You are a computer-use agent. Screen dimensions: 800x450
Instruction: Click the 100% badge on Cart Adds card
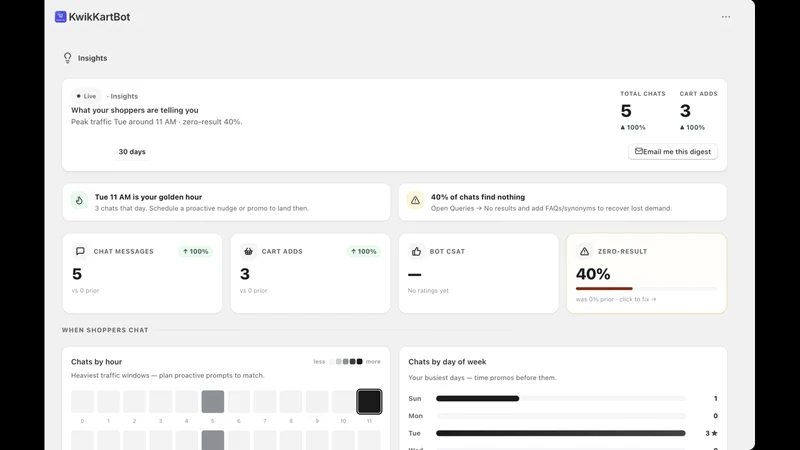364,251
